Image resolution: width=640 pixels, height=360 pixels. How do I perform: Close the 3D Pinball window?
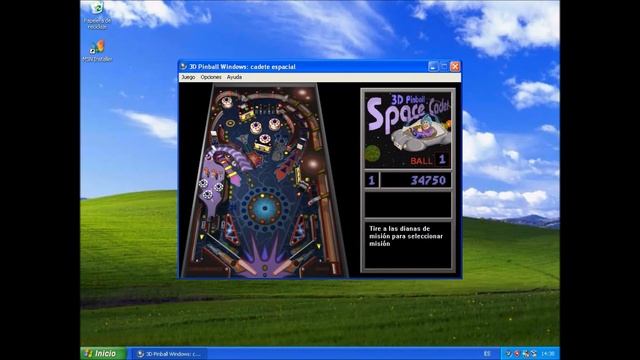click(x=455, y=67)
